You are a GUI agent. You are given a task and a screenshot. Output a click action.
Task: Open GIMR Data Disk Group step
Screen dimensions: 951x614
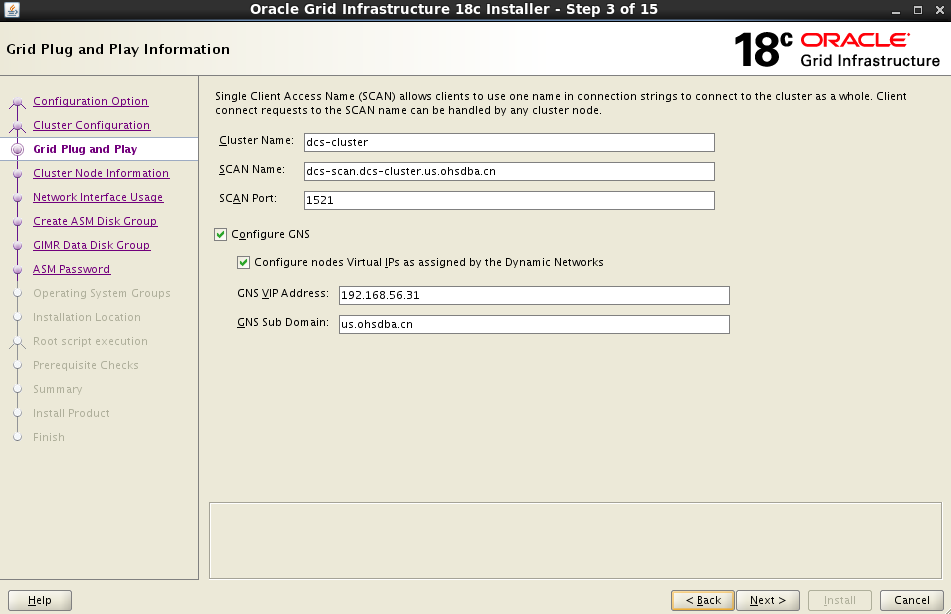pyautogui.click(x=92, y=245)
